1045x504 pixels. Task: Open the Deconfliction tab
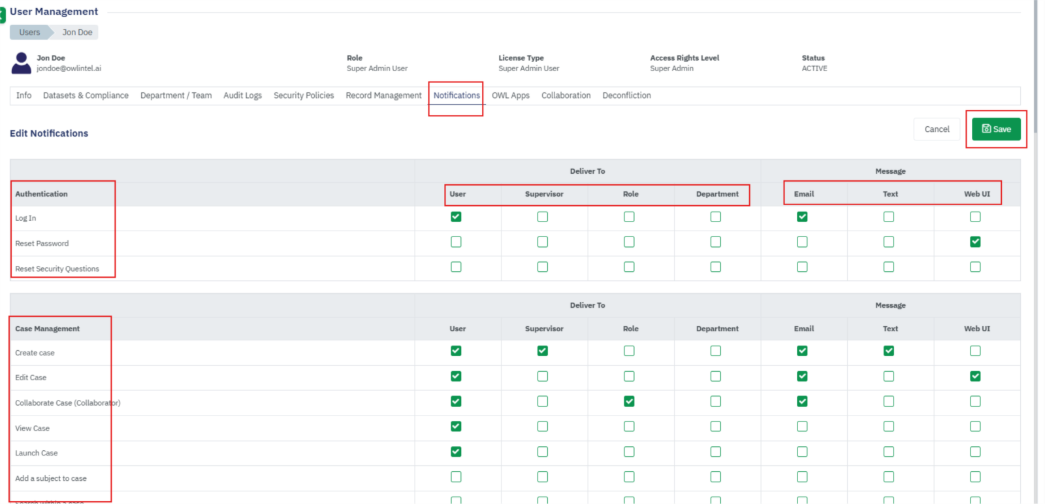click(x=626, y=96)
